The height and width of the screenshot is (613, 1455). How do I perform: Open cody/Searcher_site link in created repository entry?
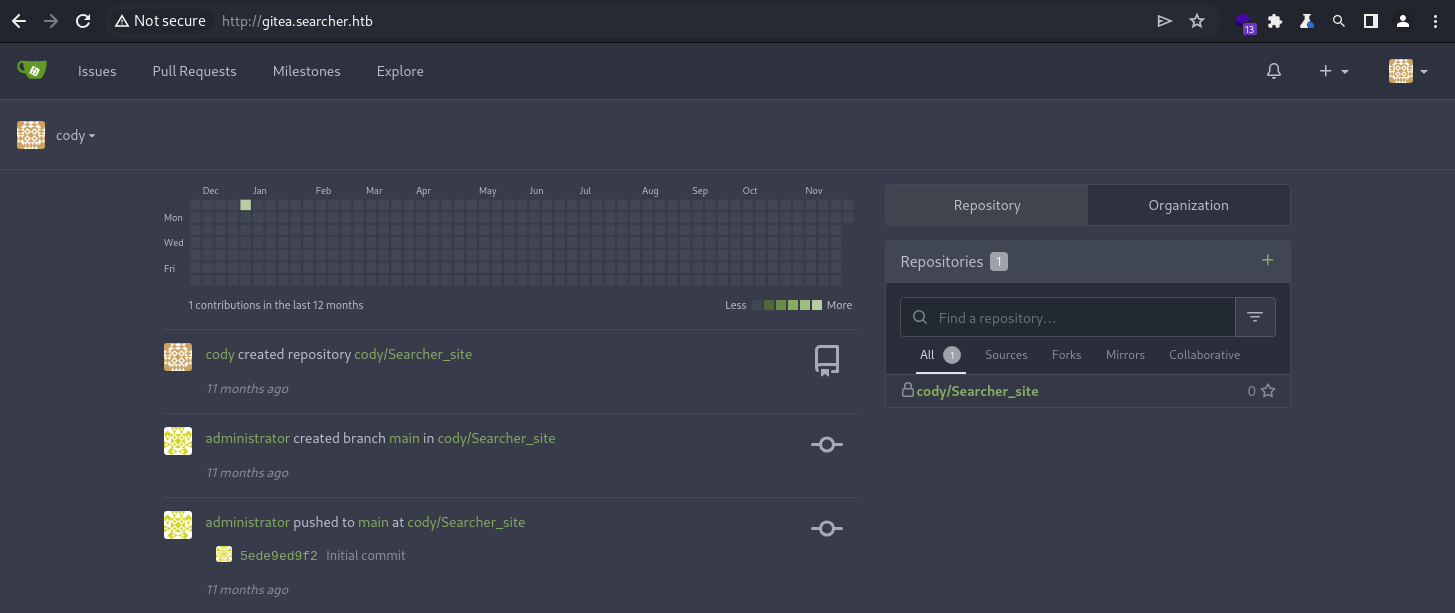[413, 354]
